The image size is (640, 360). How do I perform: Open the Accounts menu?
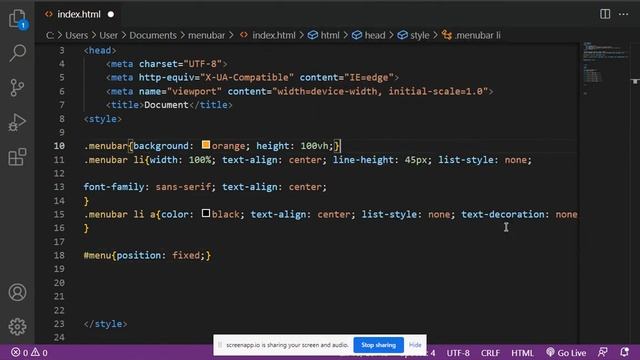(x=17, y=292)
